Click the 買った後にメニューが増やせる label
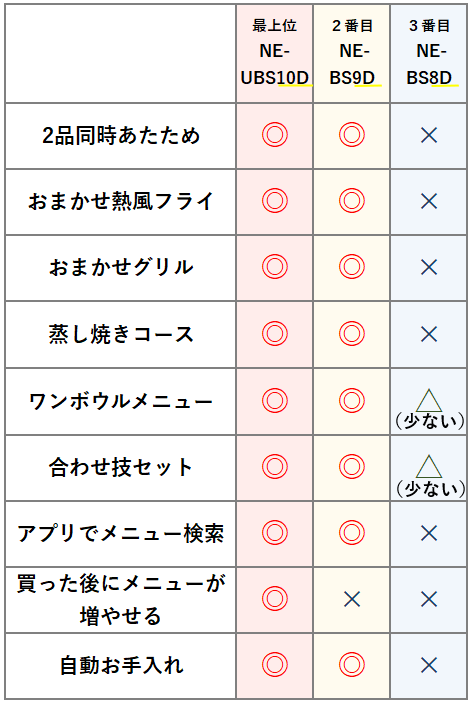This screenshot has width=472, height=701. 121,599
